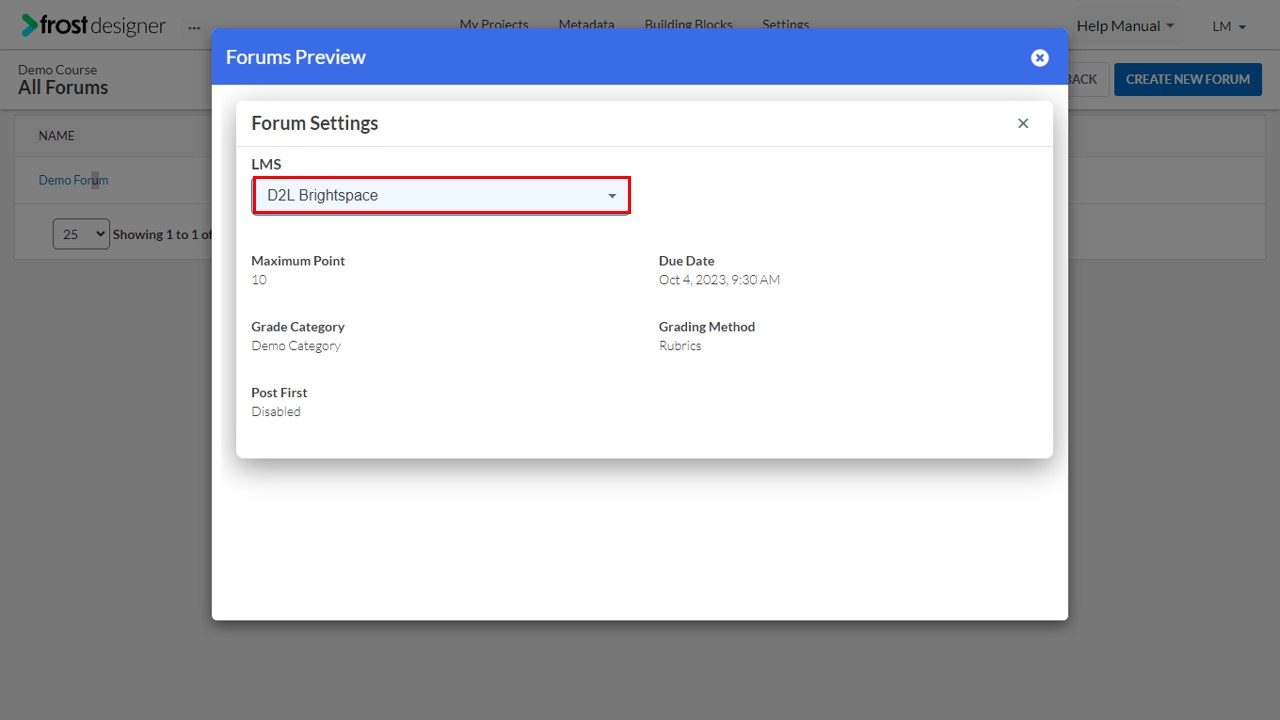Screen dimensions: 1280x720
Task: Close the Forum Settings dialog
Action: 1023,123
